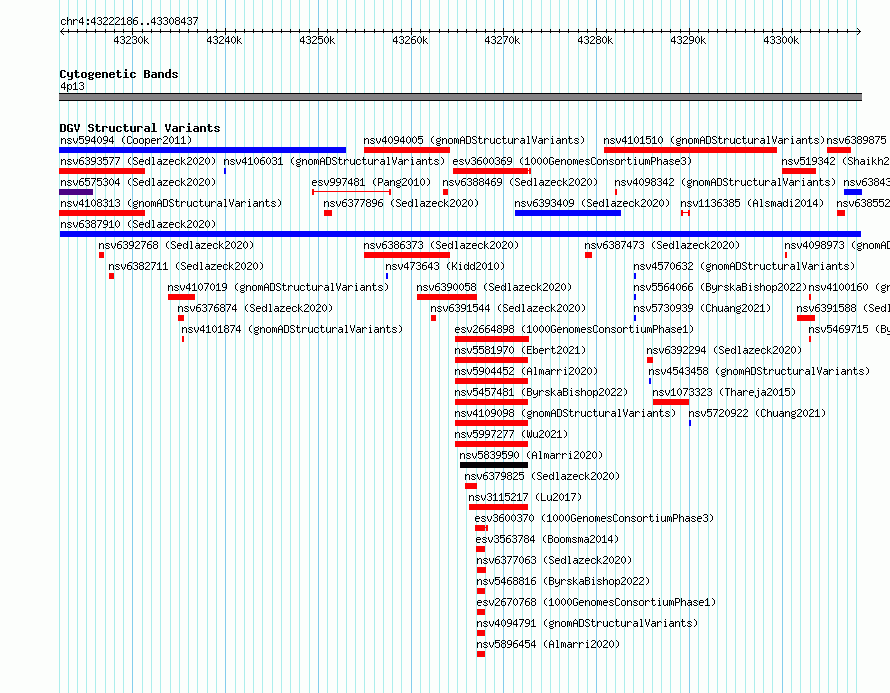Select esv2670768 1000GenomesConsortiumPhase1 label
This screenshot has width=890, height=693.
pyautogui.click(x=596, y=602)
